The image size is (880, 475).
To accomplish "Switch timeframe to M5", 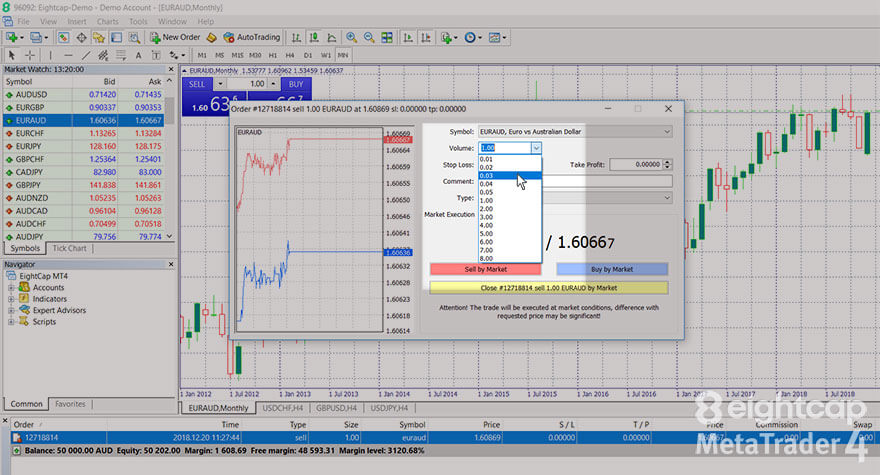I will tap(219, 55).
